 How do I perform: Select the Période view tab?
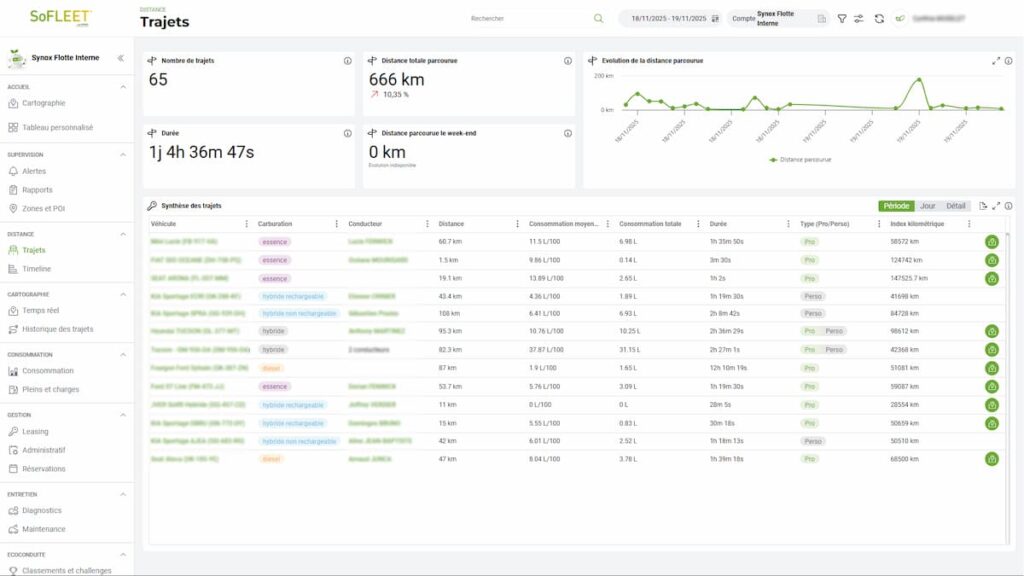pos(896,206)
